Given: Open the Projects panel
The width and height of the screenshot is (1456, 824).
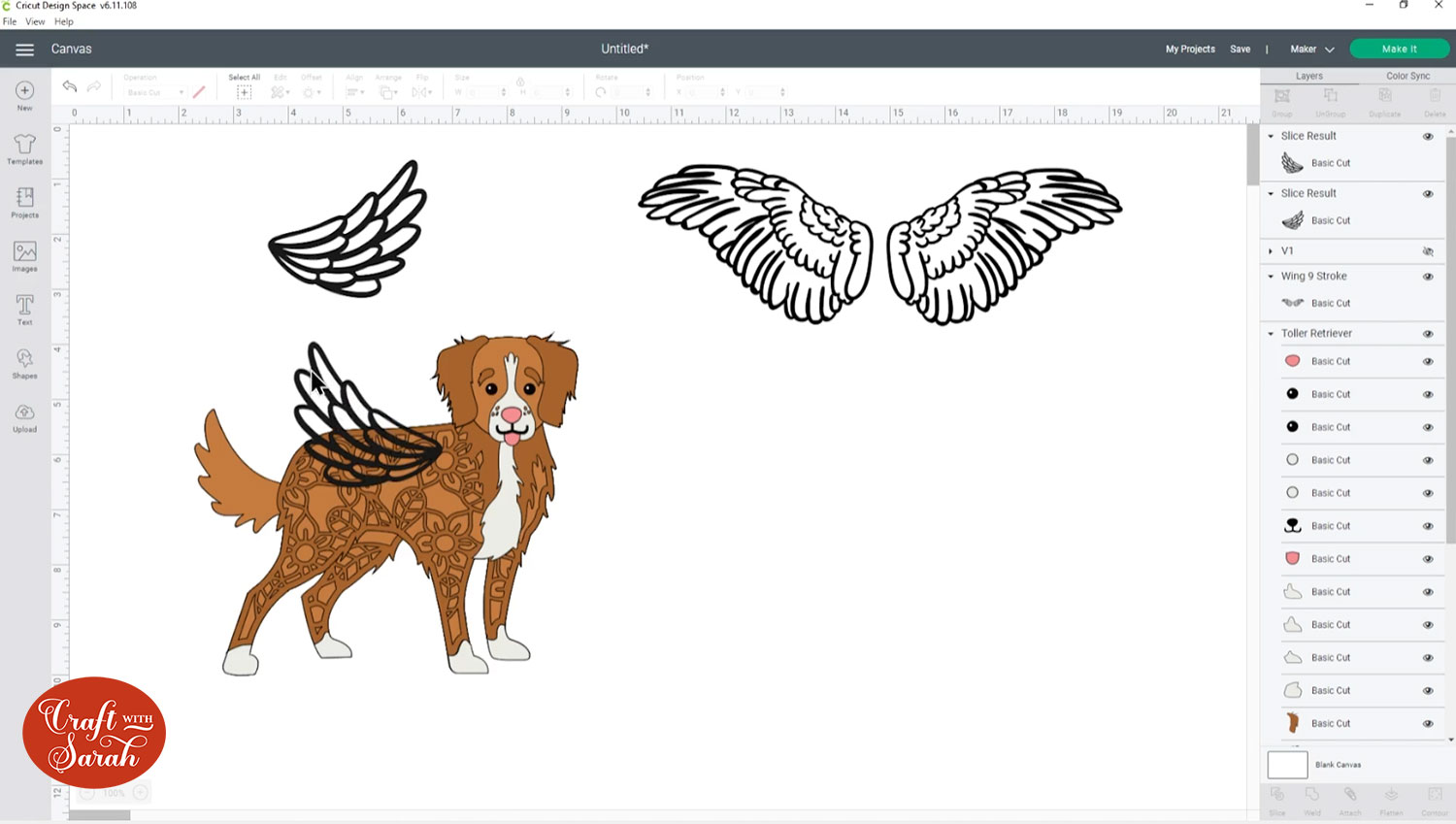Looking at the screenshot, I should [25, 202].
